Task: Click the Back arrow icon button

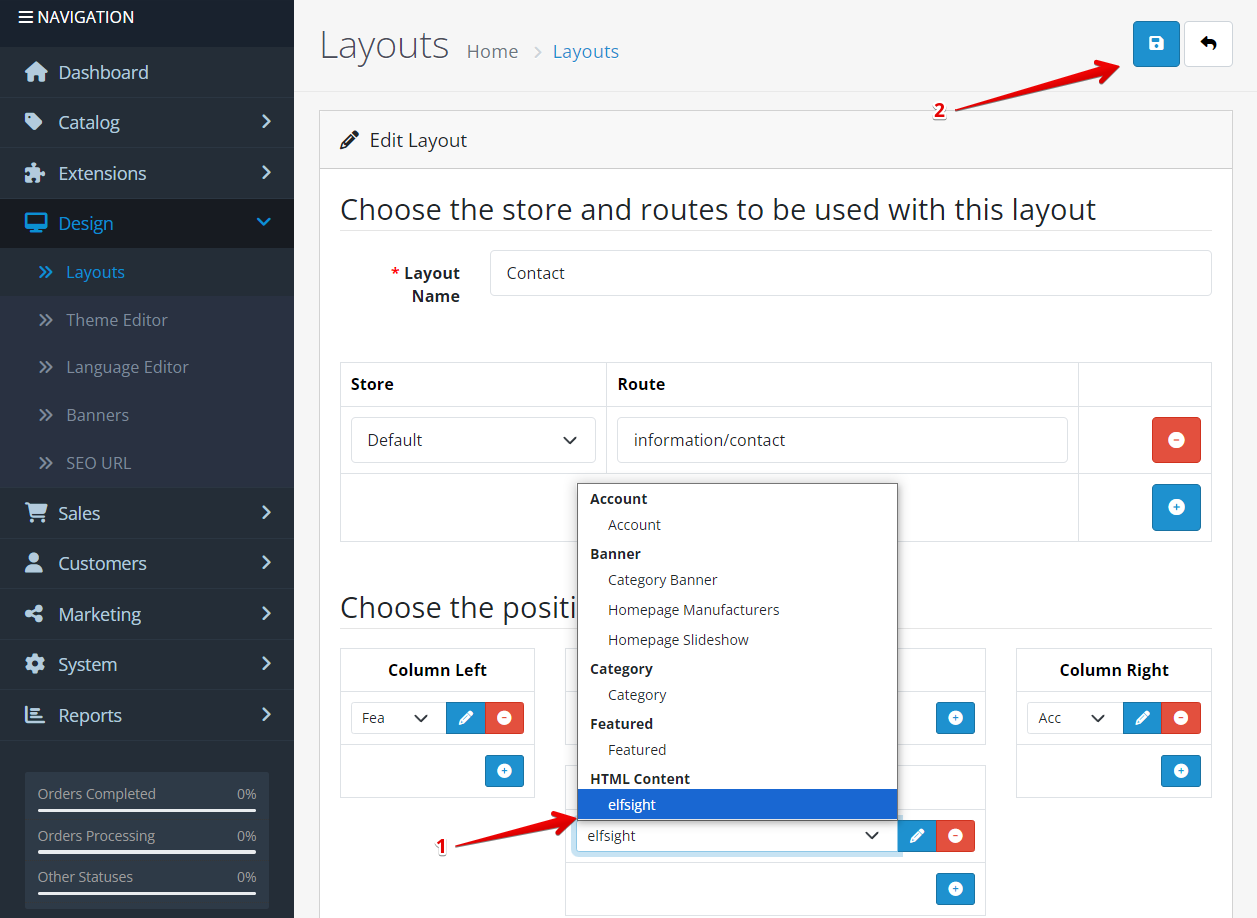Action: pyautogui.click(x=1208, y=44)
